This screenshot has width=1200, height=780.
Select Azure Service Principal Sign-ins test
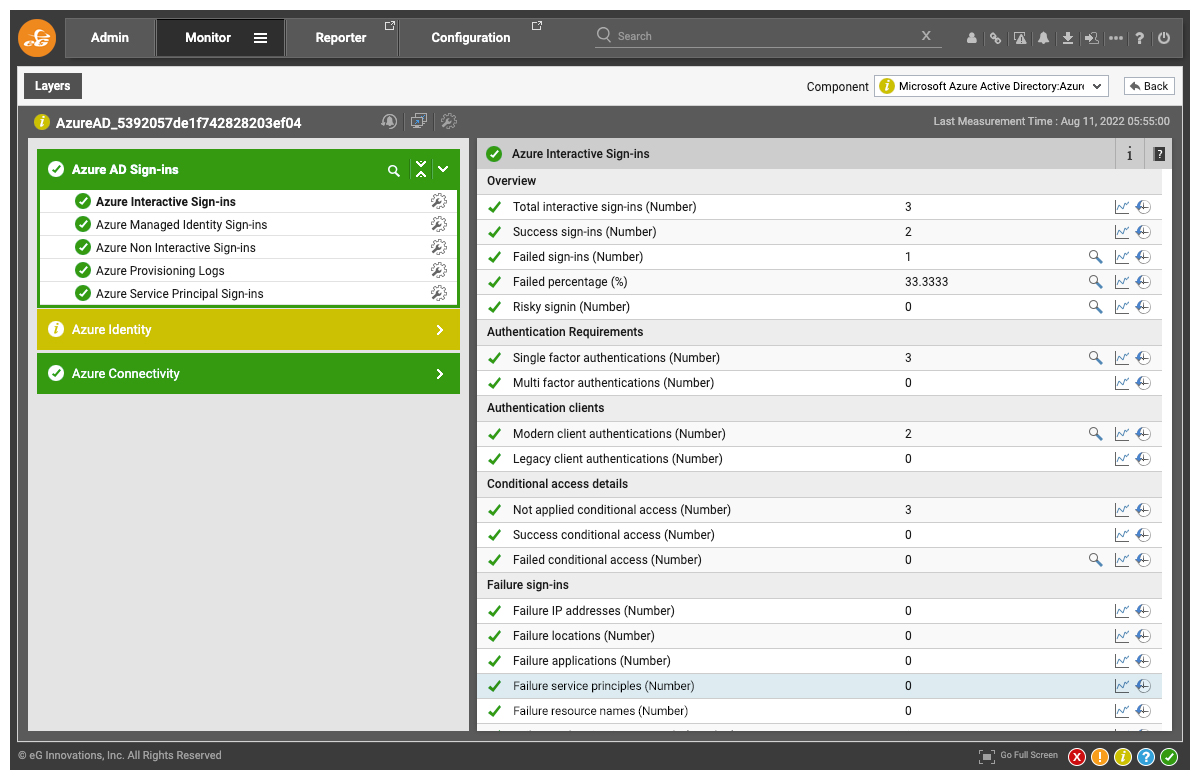click(180, 294)
